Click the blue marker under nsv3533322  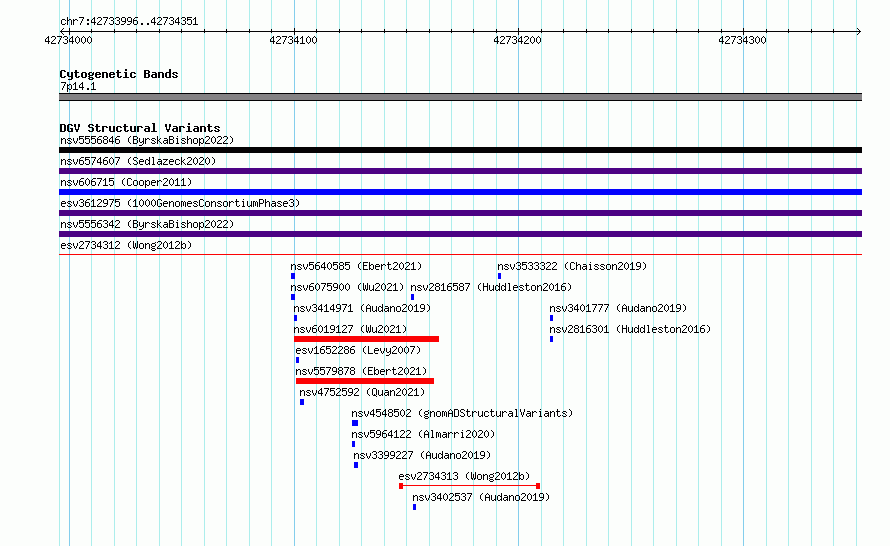click(x=499, y=276)
